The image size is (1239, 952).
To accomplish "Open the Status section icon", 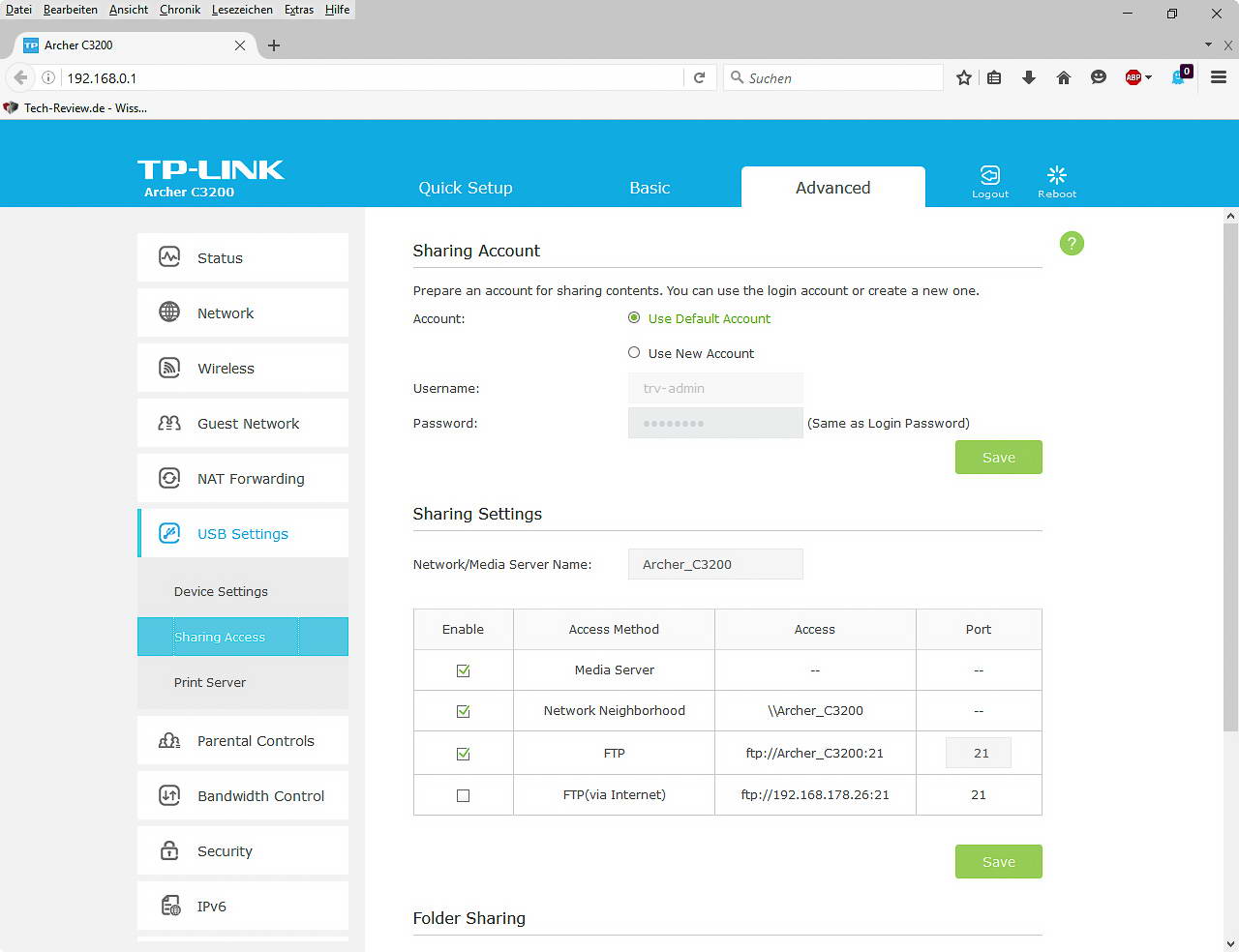I will pyautogui.click(x=169, y=257).
